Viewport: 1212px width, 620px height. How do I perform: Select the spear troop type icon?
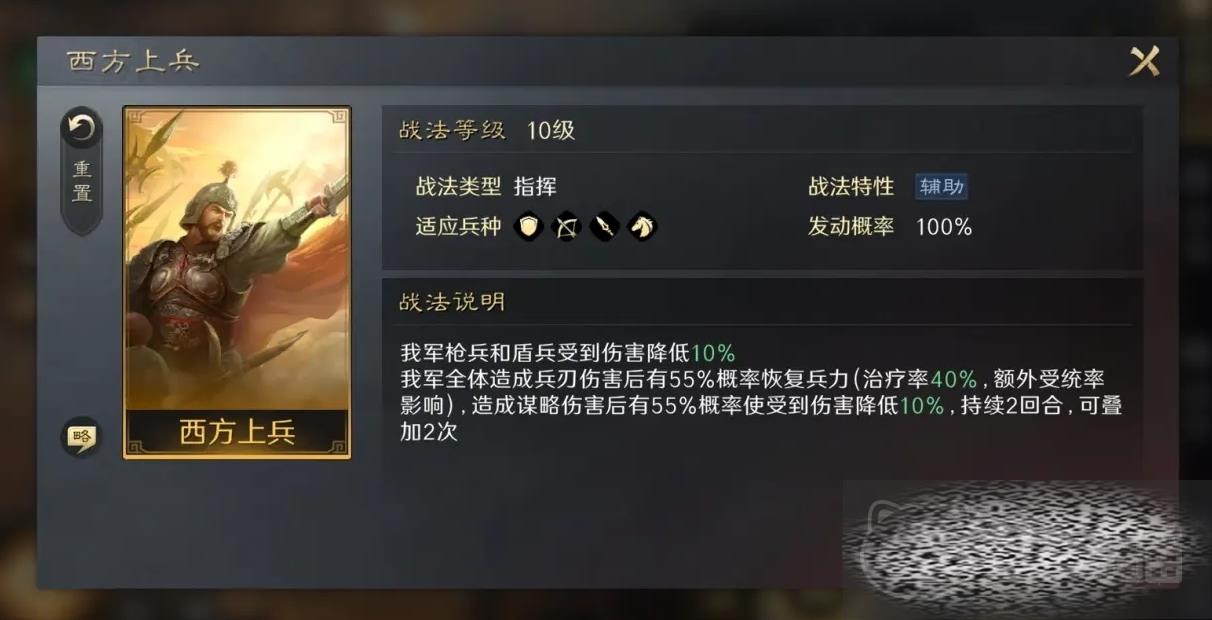[604, 227]
